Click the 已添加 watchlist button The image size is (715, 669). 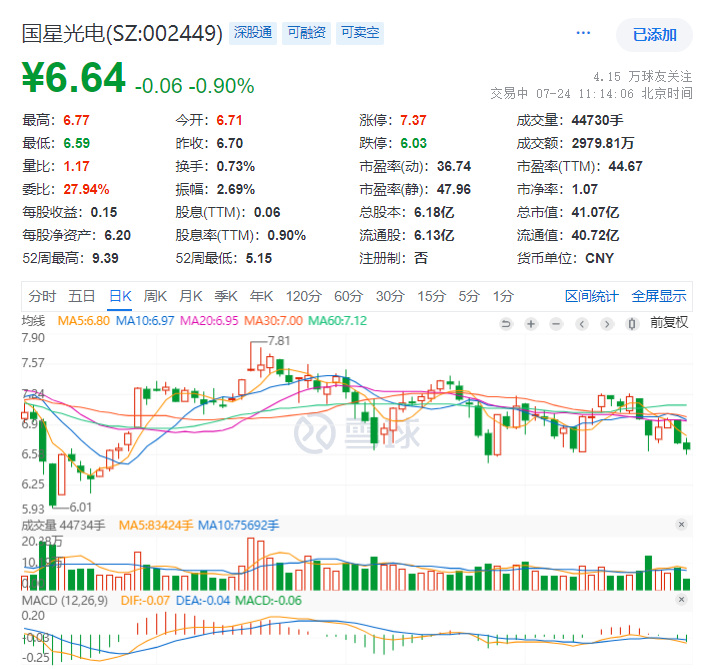click(x=654, y=35)
